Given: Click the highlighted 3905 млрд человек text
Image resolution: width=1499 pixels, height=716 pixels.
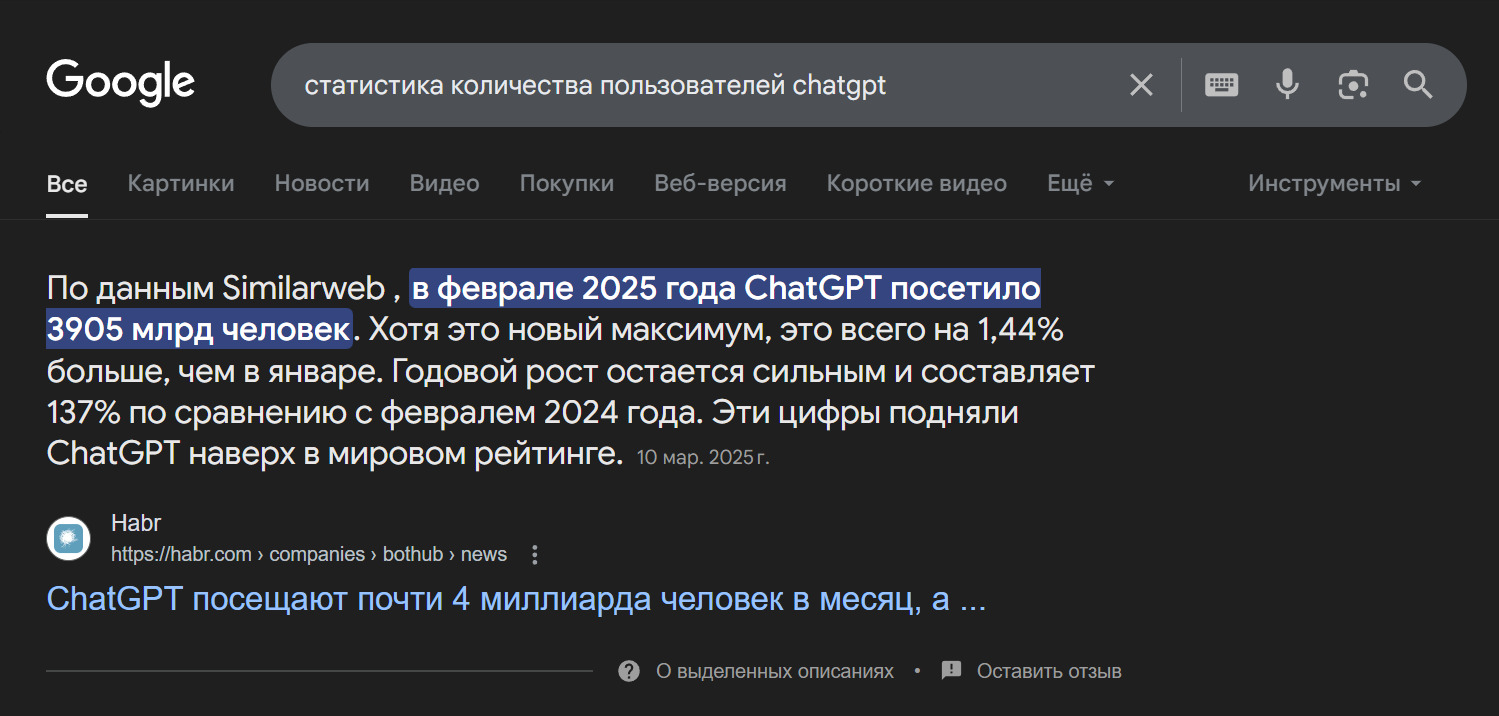Looking at the screenshot, I should tap(198, 329).
